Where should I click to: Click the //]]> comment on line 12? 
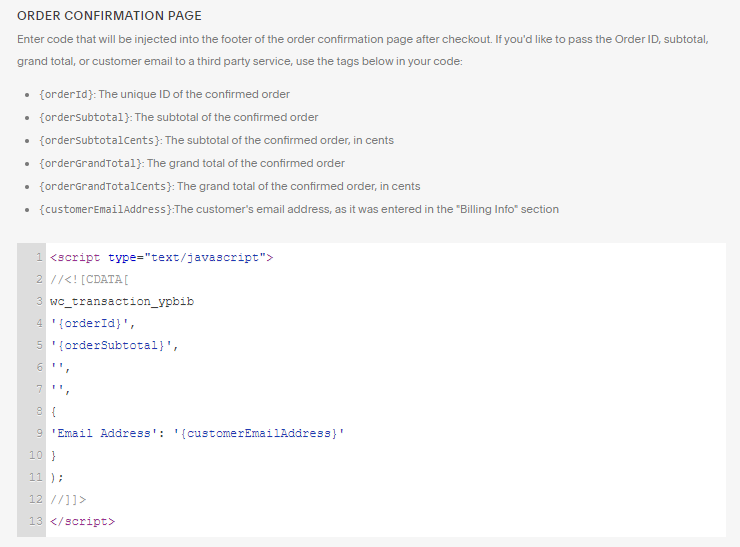pyautogui.click(x=68, y=499)
